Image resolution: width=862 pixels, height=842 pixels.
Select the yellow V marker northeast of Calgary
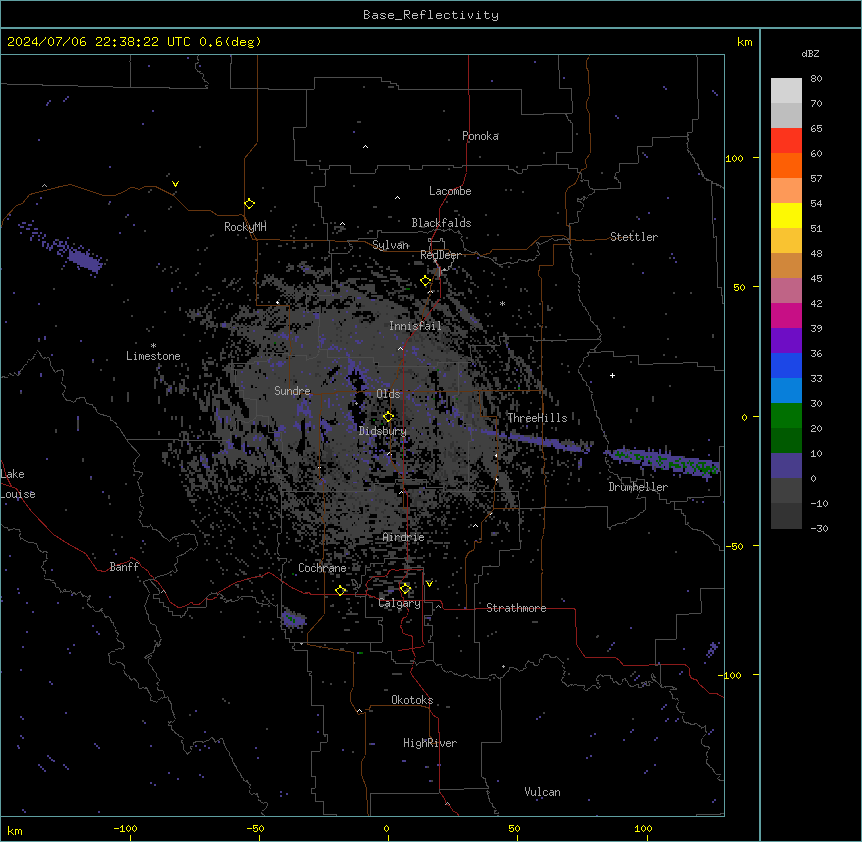tap(429, 584)
